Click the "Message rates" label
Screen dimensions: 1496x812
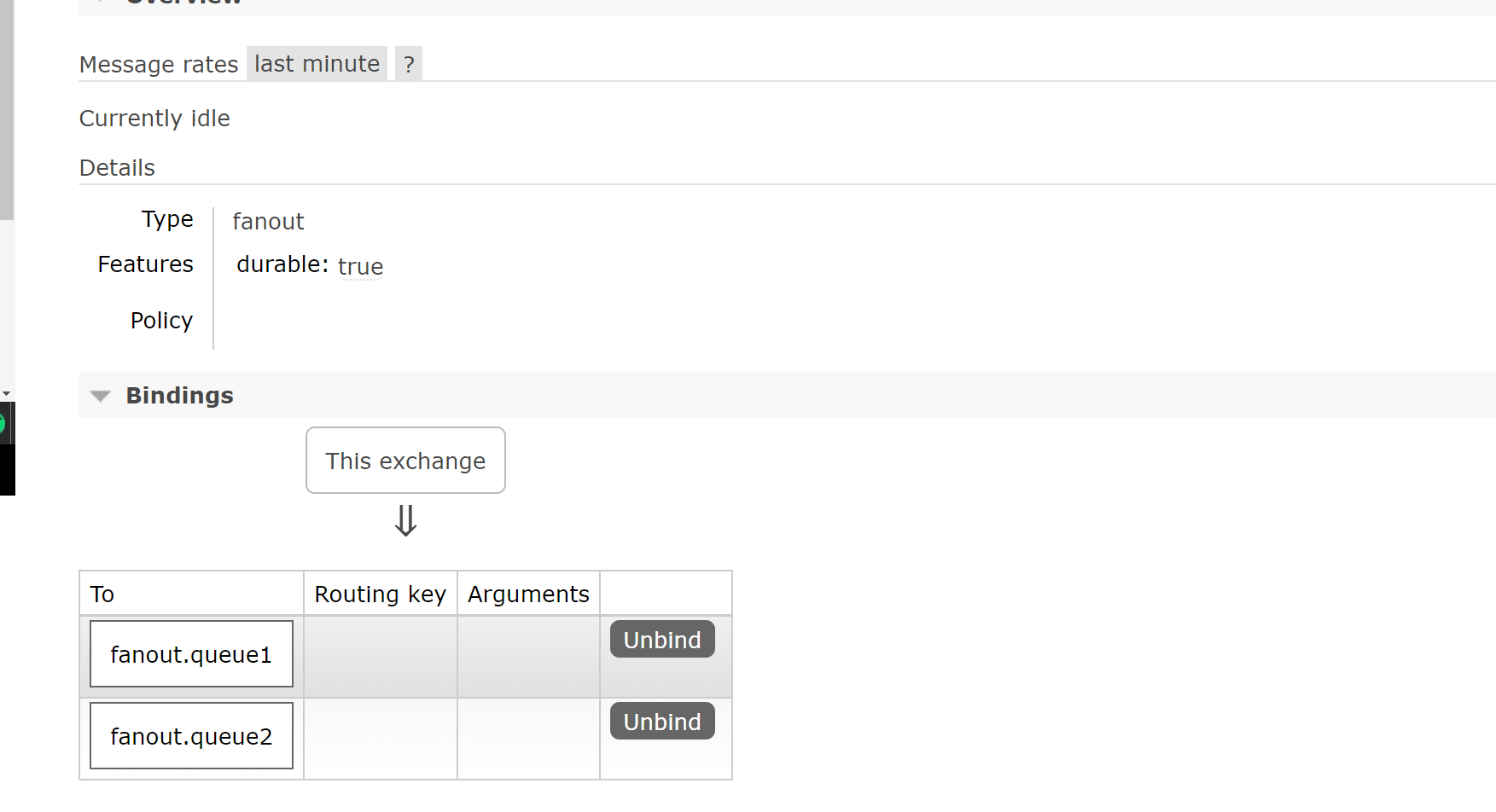[x=159, y=65]
